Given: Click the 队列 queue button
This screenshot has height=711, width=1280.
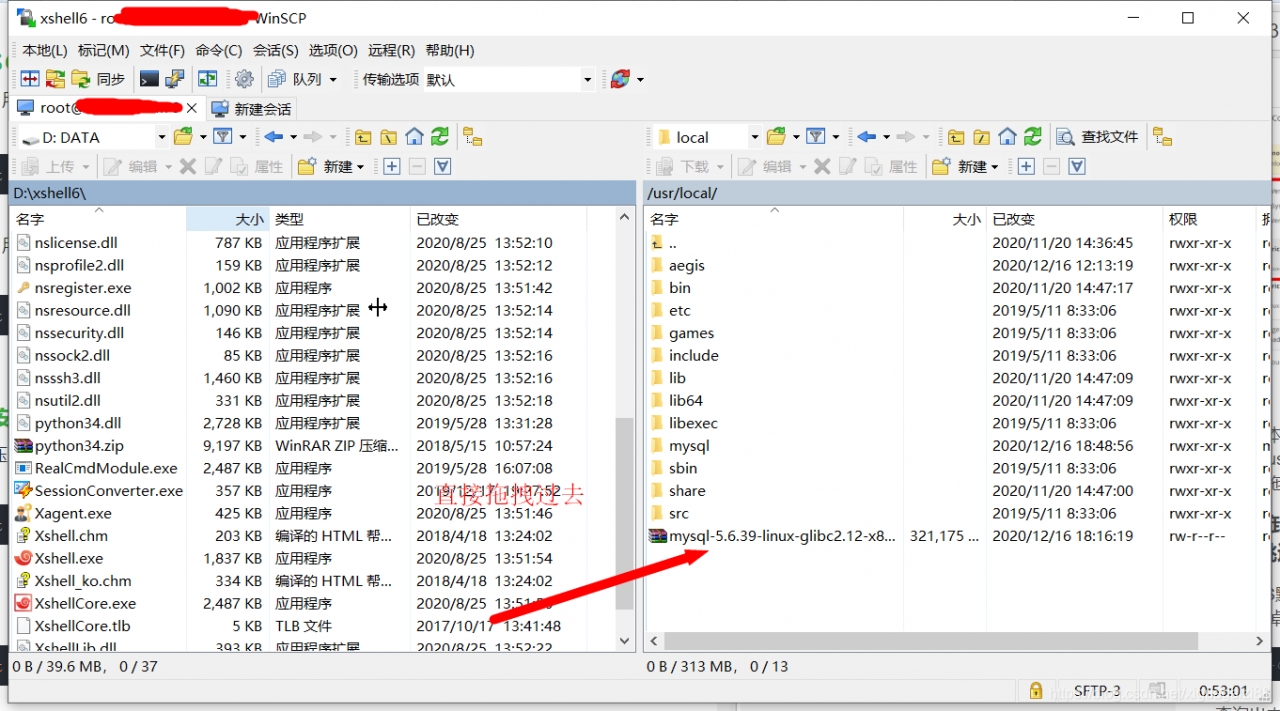Looking at the screenshot, I should click(x=295, y=79).
